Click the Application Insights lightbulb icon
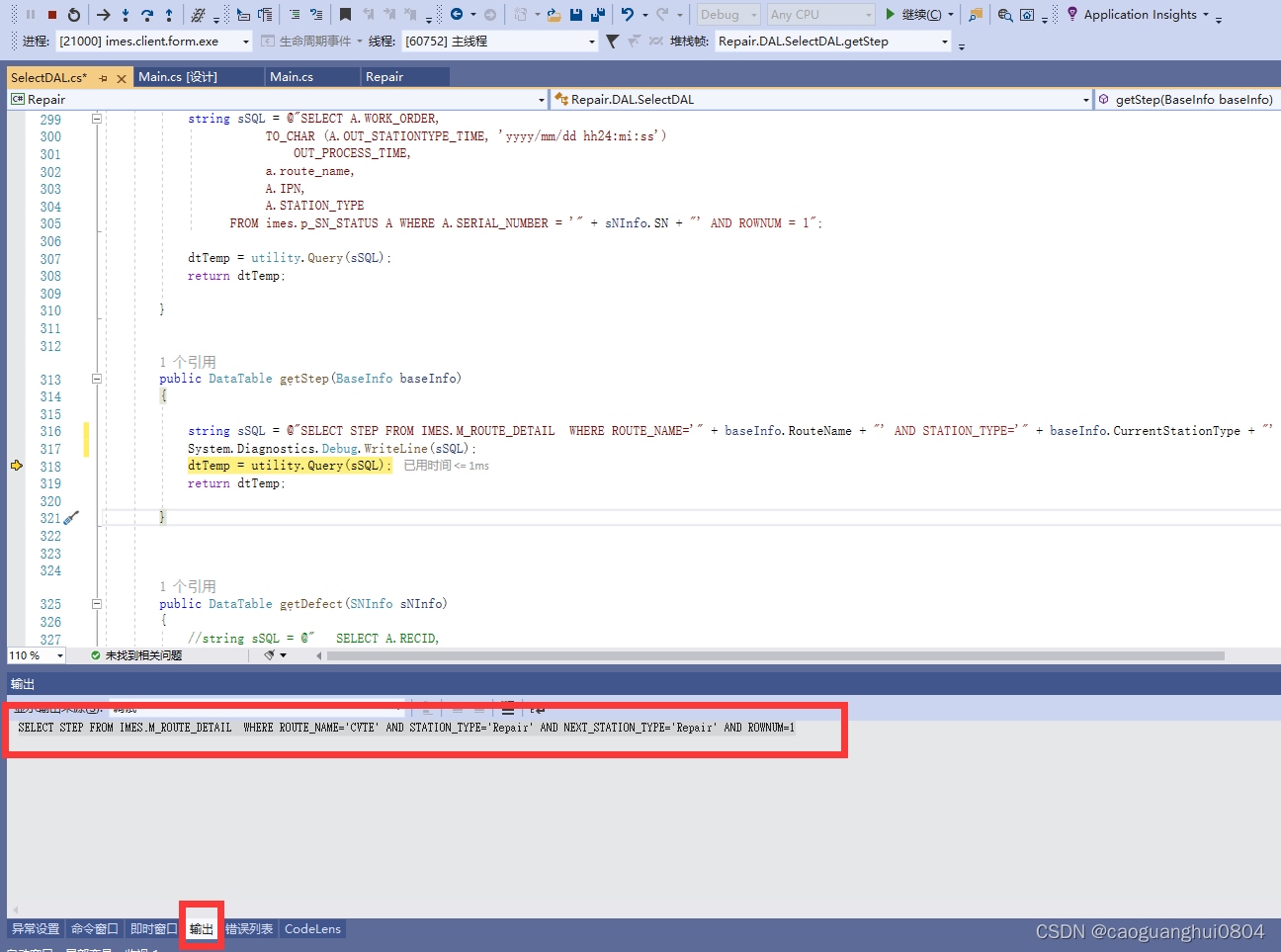Viewport: 1281px width, 952px height. 1072,14
